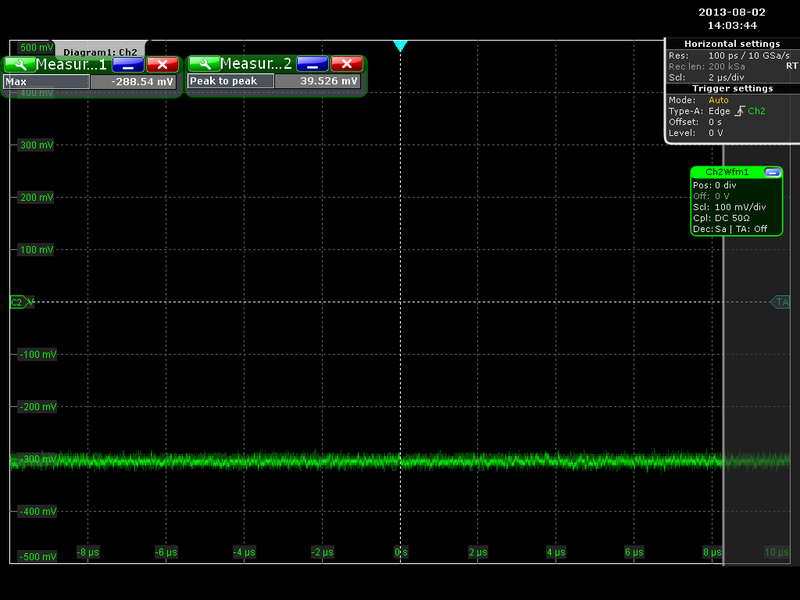
Task: Click the rising edge trigger slope icon
Action: click(740, 111)
